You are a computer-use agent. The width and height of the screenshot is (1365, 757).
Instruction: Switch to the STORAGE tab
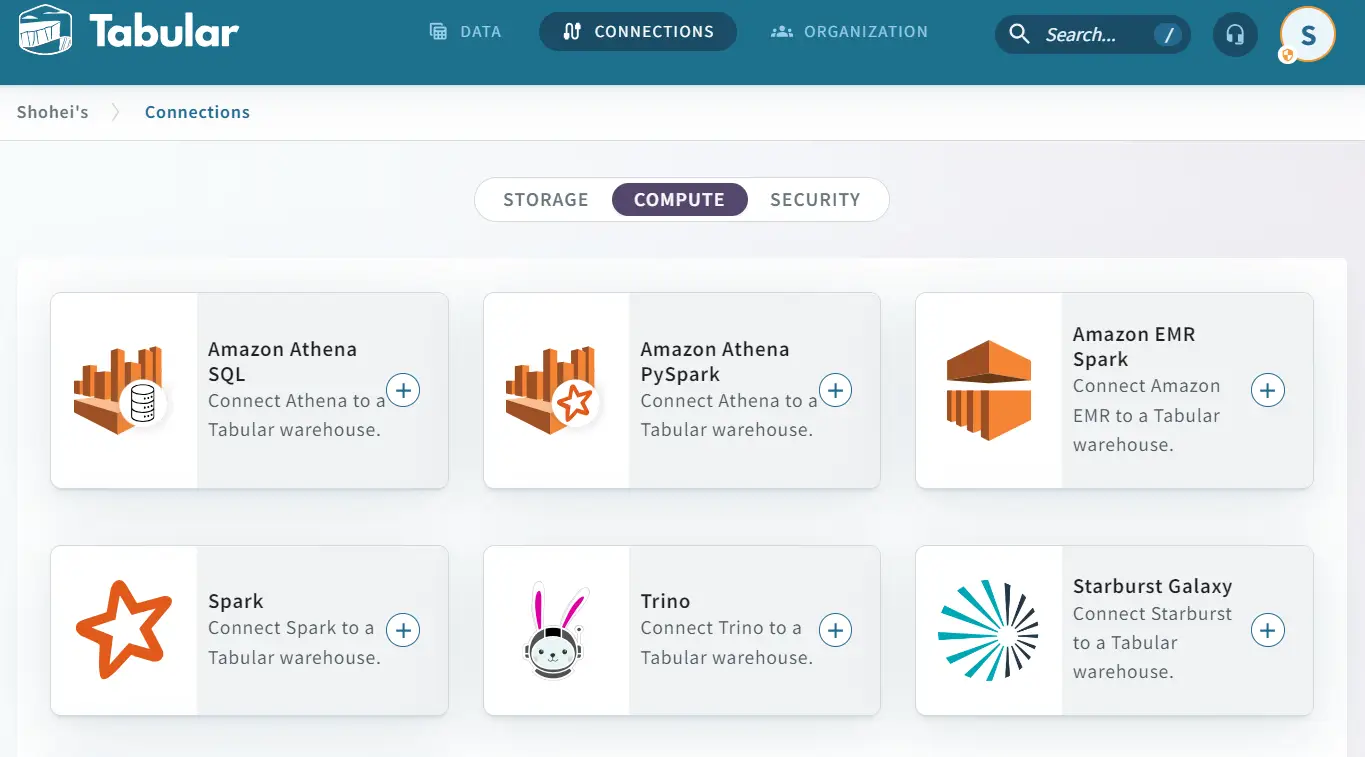coord(546,199)
